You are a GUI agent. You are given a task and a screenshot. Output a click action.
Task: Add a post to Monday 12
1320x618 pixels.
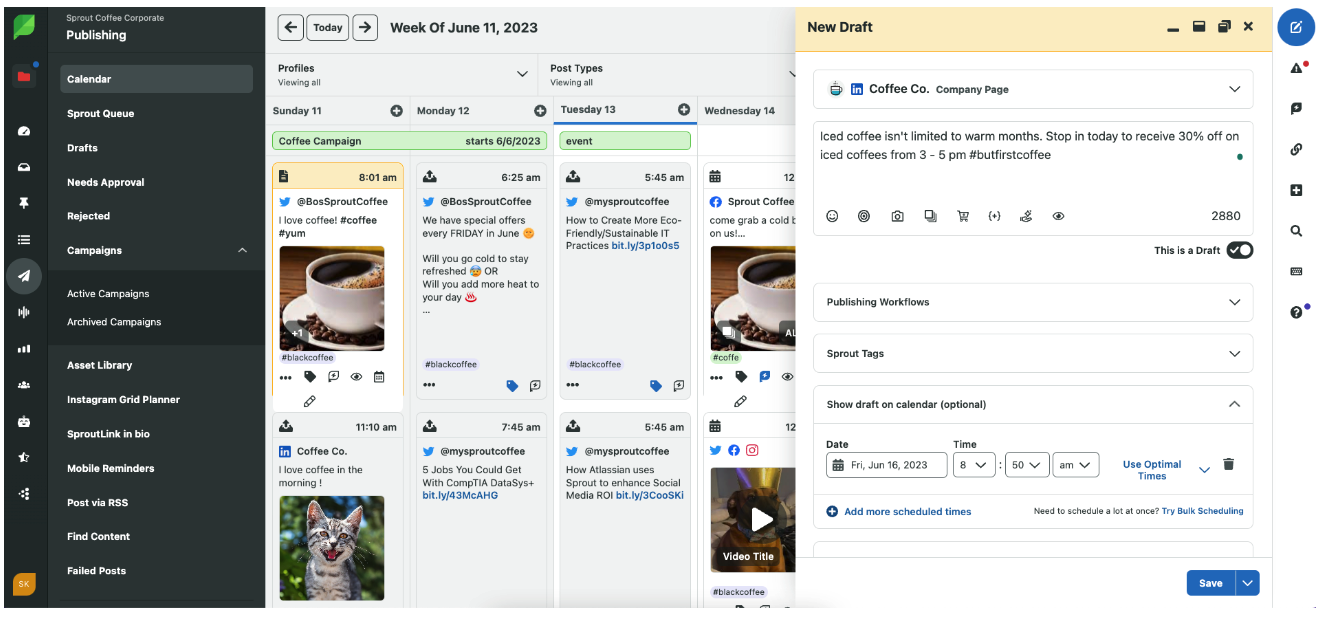(x=540, y=110)
